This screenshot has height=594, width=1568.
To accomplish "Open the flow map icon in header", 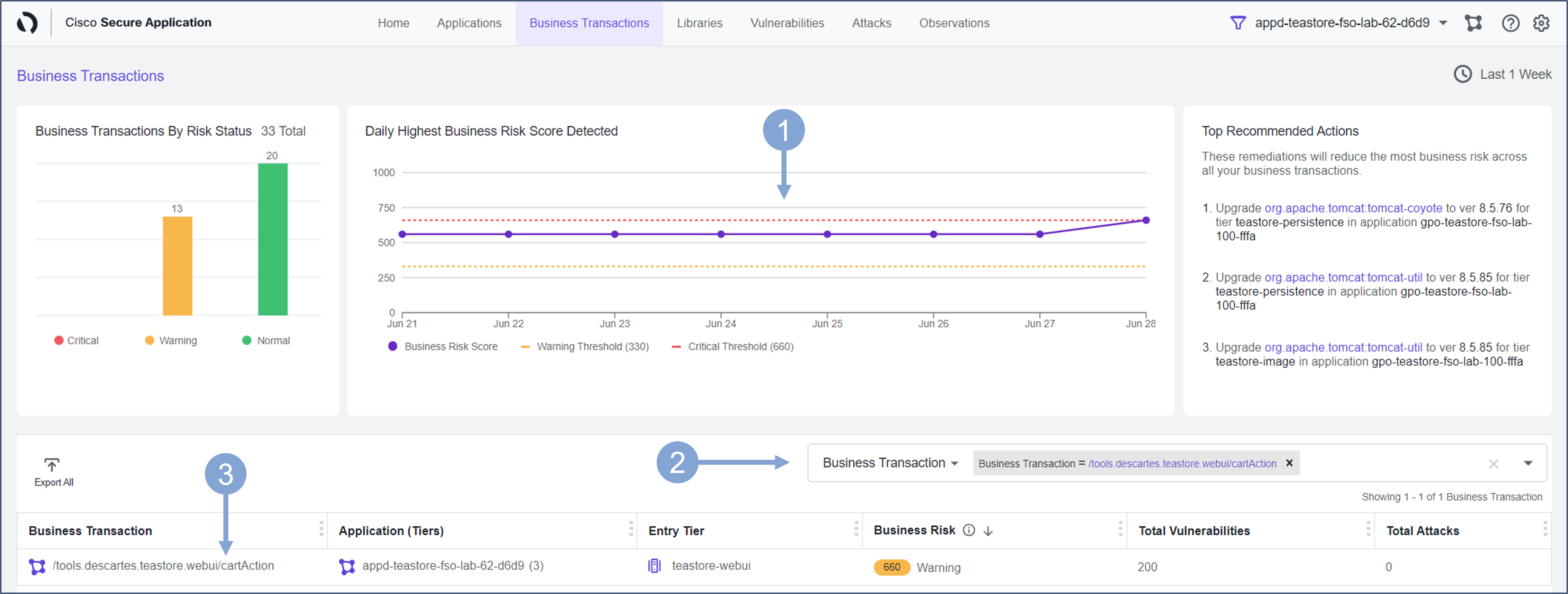I will [x=1473, y=23].
